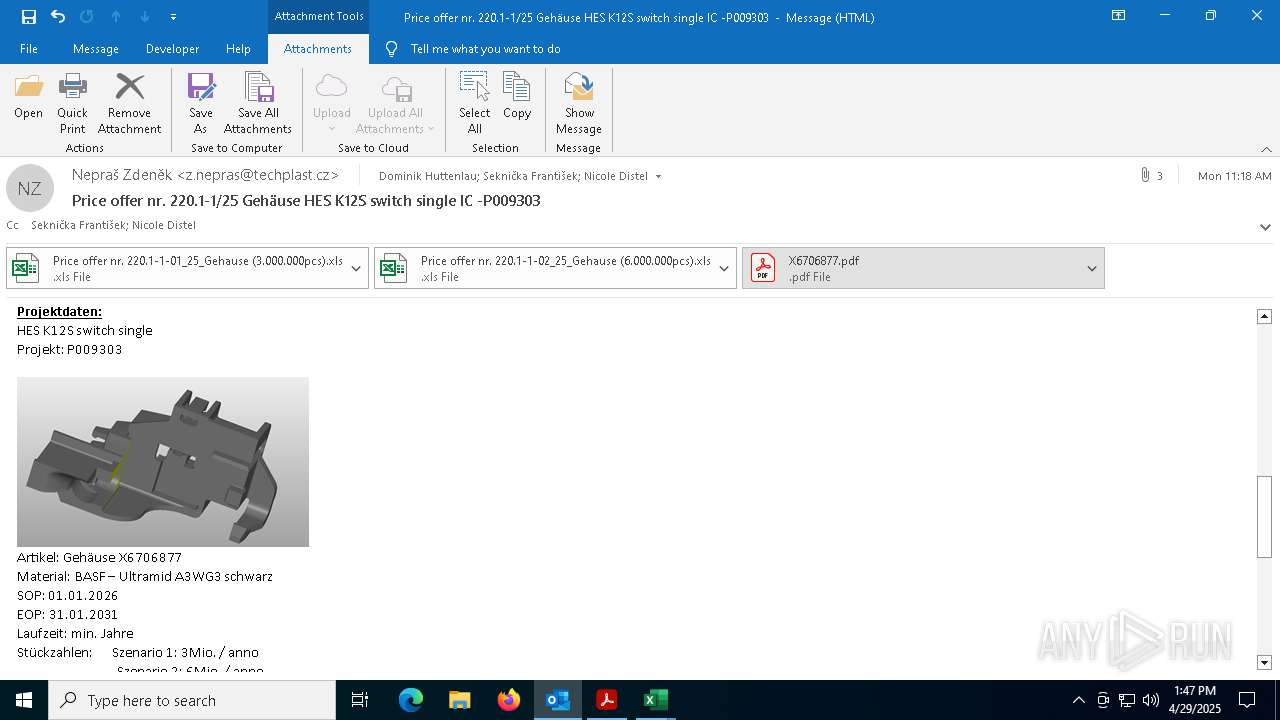Click the Tell me what you want field

485,49
